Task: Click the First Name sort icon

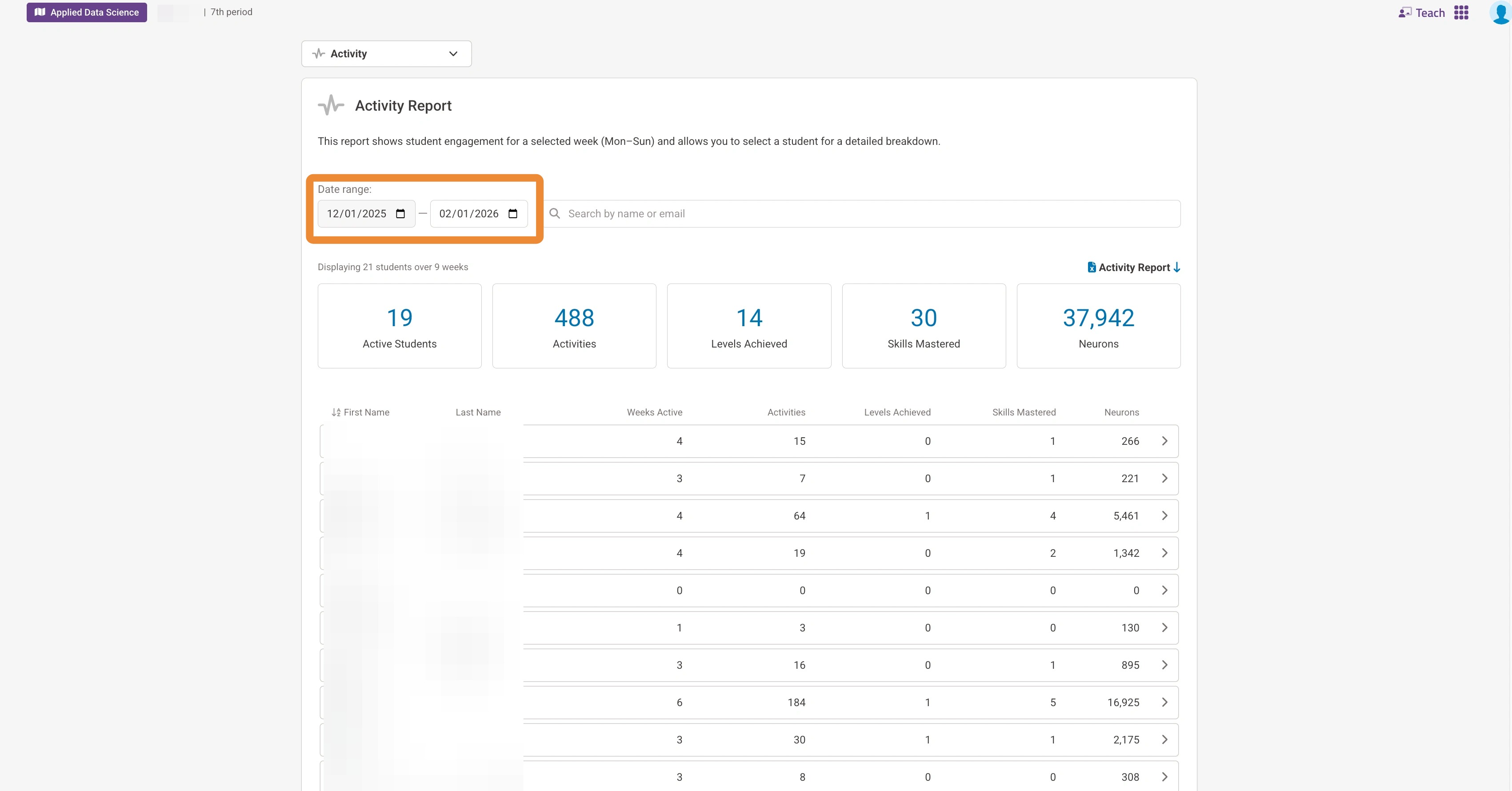Action: (x=336, y=412)
